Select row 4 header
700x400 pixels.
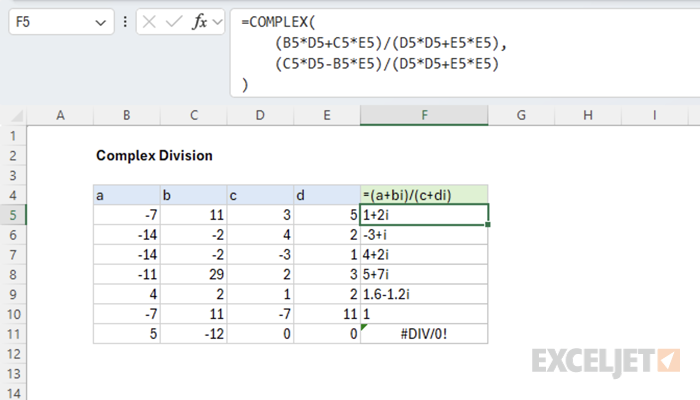pyautogui.click(x=13, y=196)
